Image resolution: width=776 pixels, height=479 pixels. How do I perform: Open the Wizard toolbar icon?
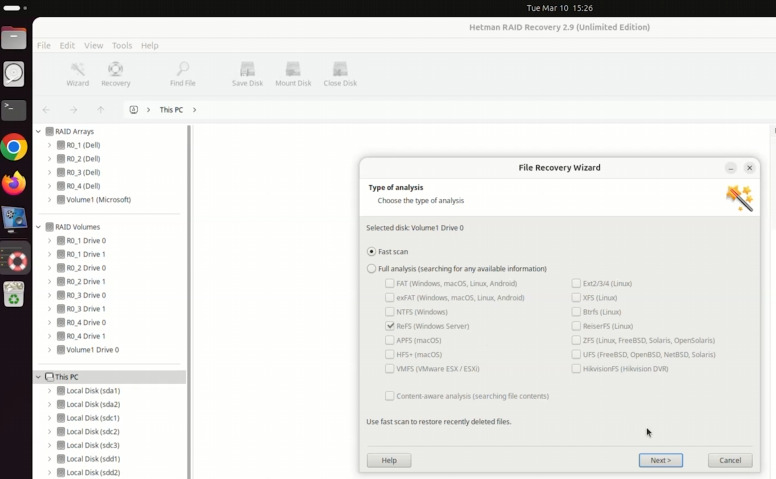tap(78, 74)
